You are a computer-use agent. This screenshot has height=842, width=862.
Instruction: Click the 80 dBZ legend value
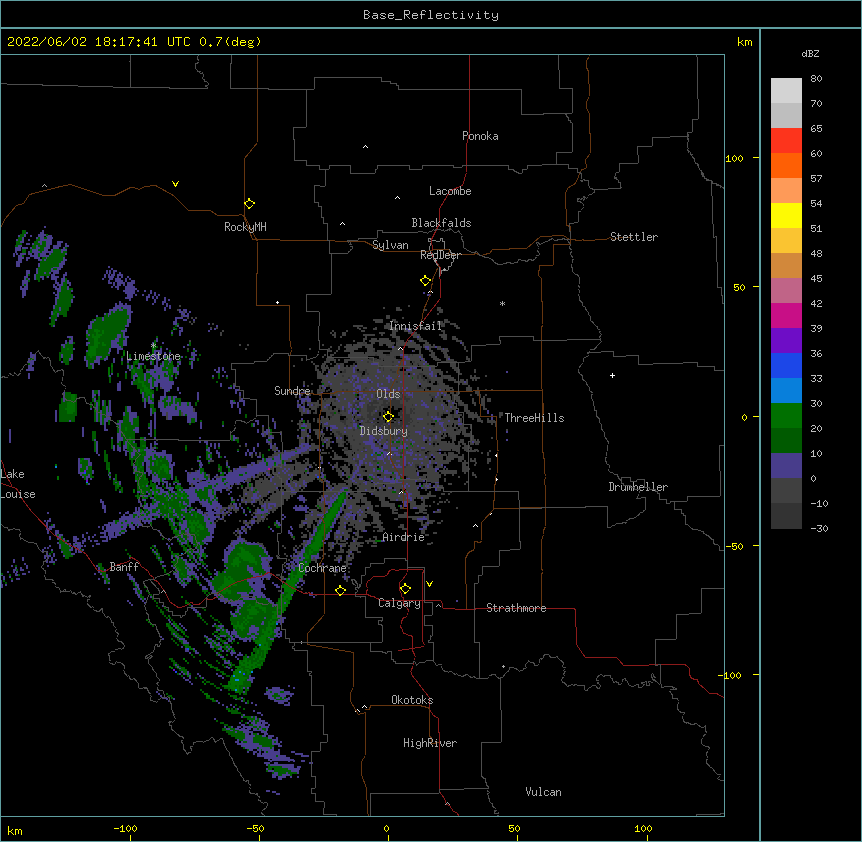[x=816, y=79]
